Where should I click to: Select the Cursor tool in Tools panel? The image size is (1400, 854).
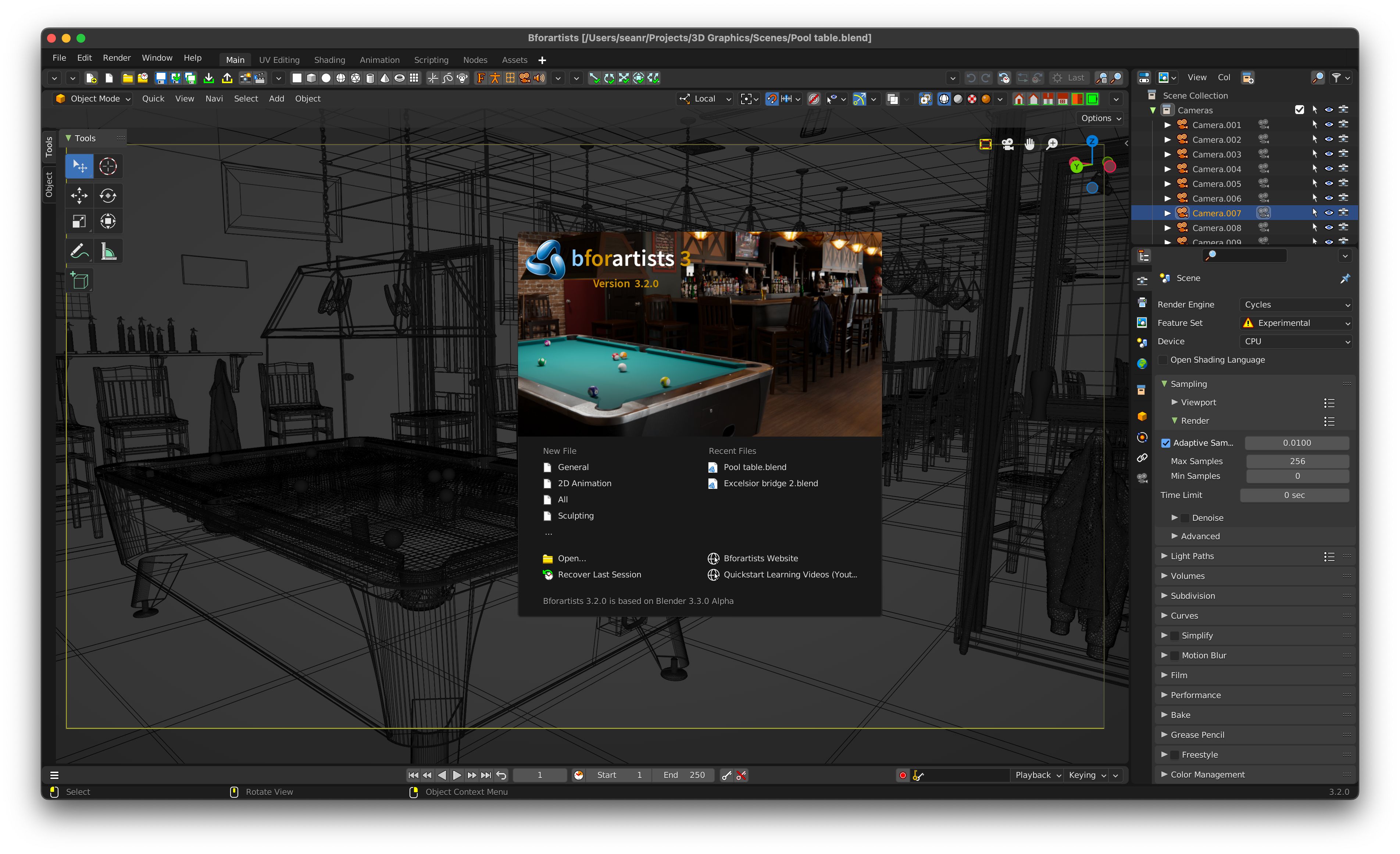pyautogui.click(x=108, y=167)
